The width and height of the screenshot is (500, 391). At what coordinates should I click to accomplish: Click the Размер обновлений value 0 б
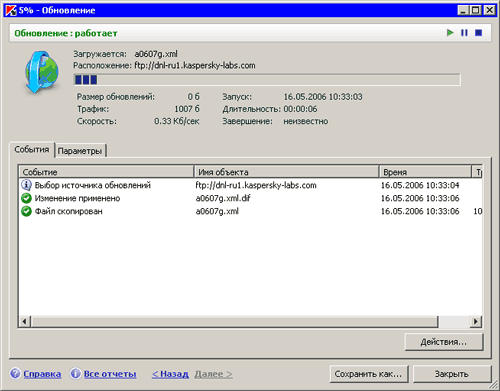click(193, 97)
